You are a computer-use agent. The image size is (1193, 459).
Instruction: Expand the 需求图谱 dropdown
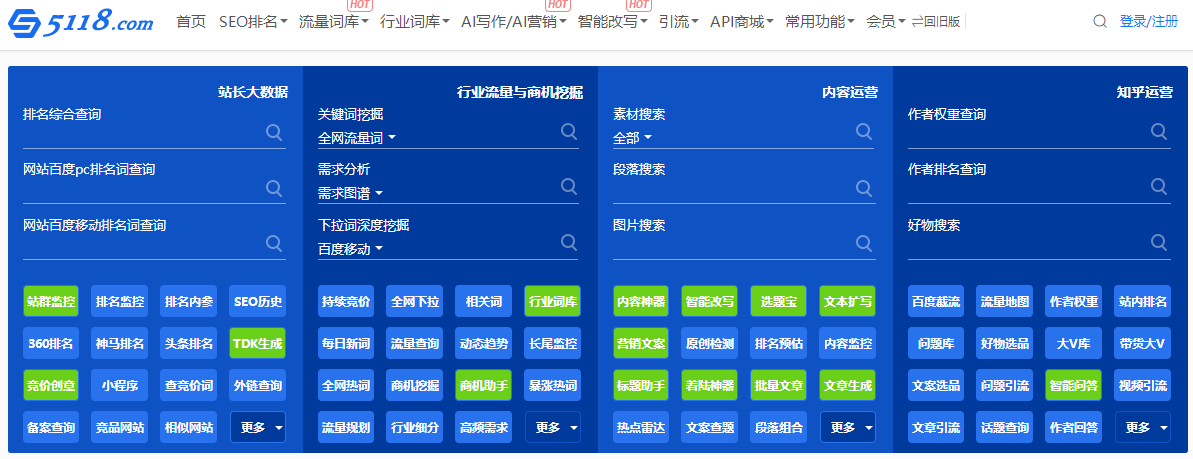coord(350,193)
